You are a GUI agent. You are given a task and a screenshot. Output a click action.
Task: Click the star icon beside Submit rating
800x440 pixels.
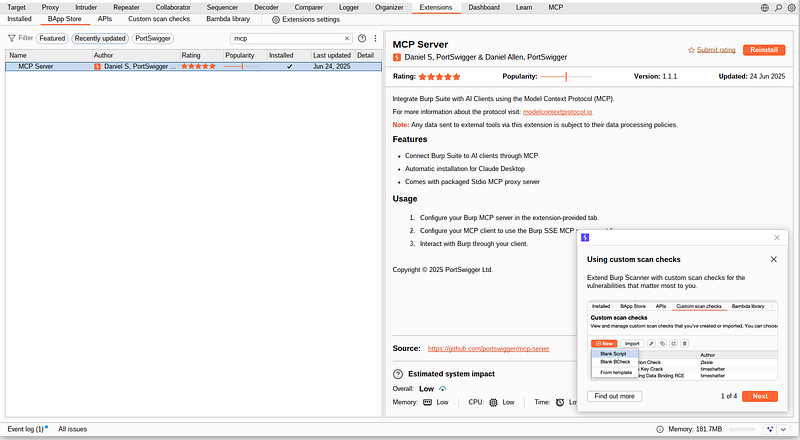pyautogui.click(x=691, y=50)
